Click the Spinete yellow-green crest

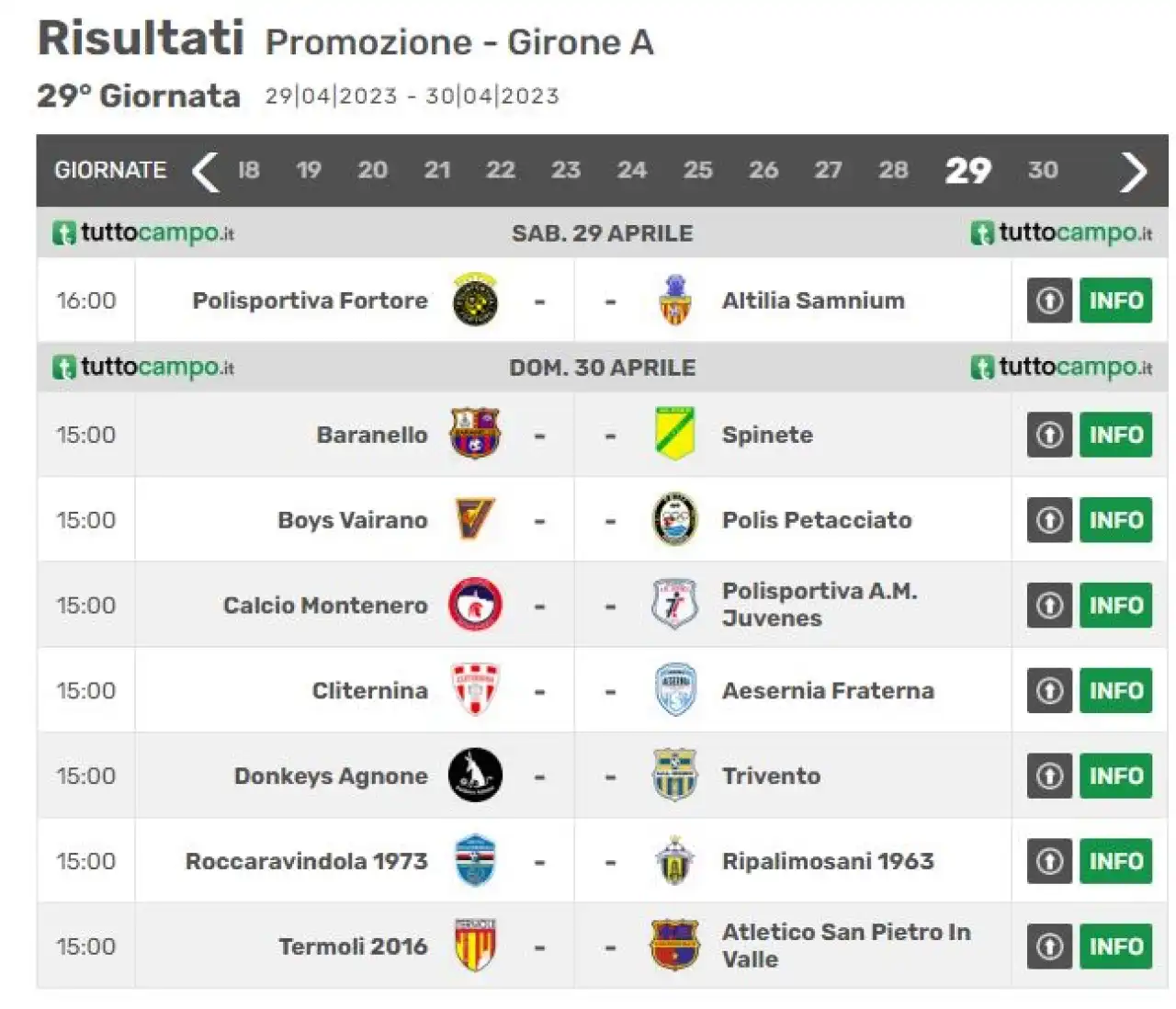click(674, 434)
